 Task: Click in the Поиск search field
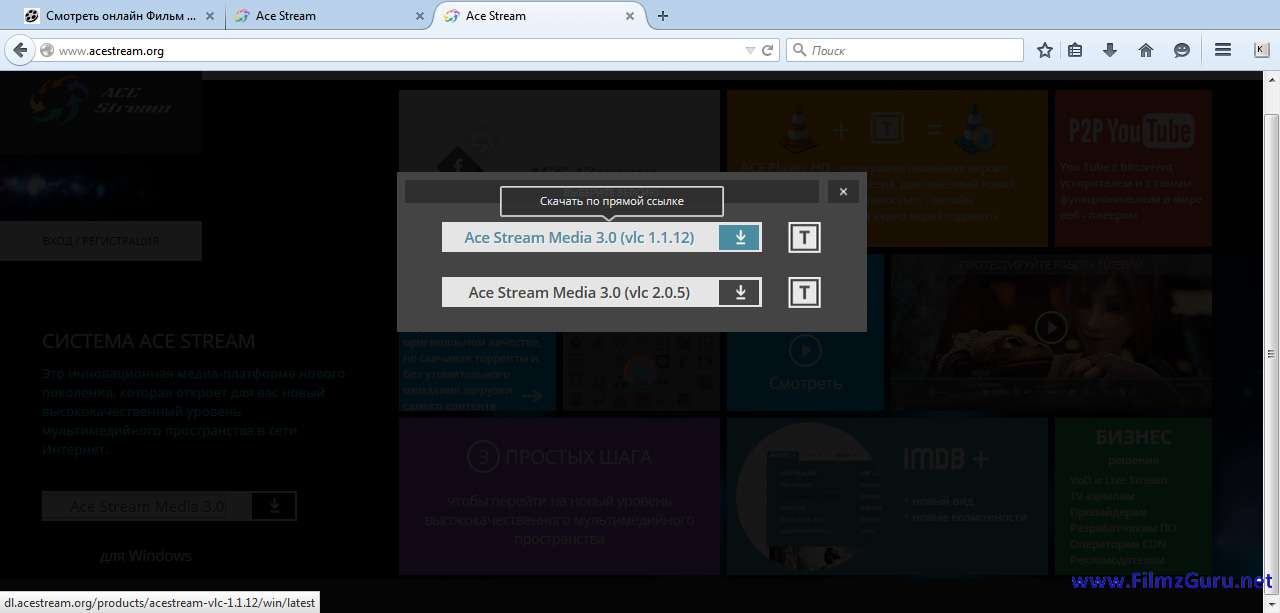point(910,50)
